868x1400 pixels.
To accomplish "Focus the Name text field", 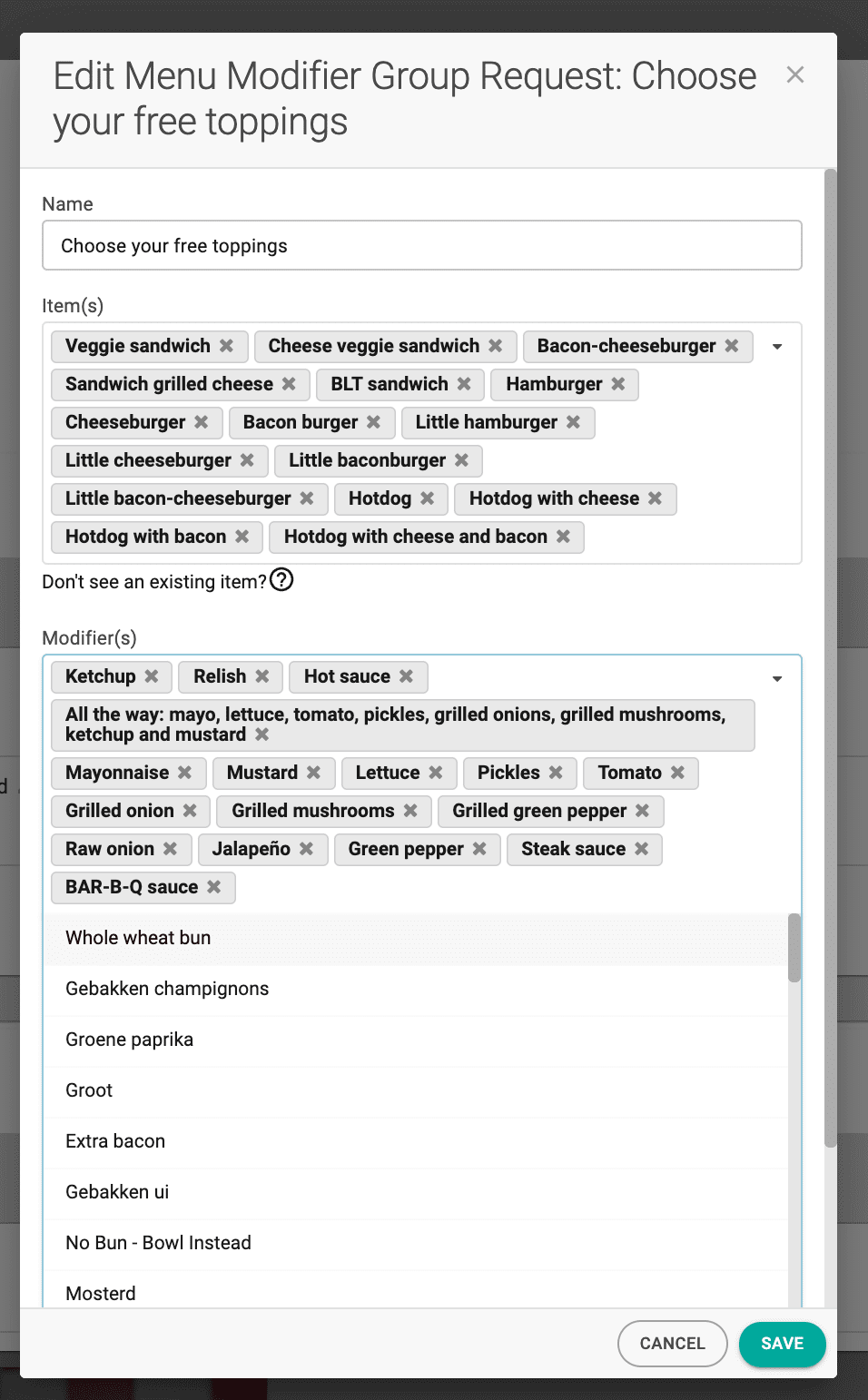I will pyautogui.click(x=422, y=246).
